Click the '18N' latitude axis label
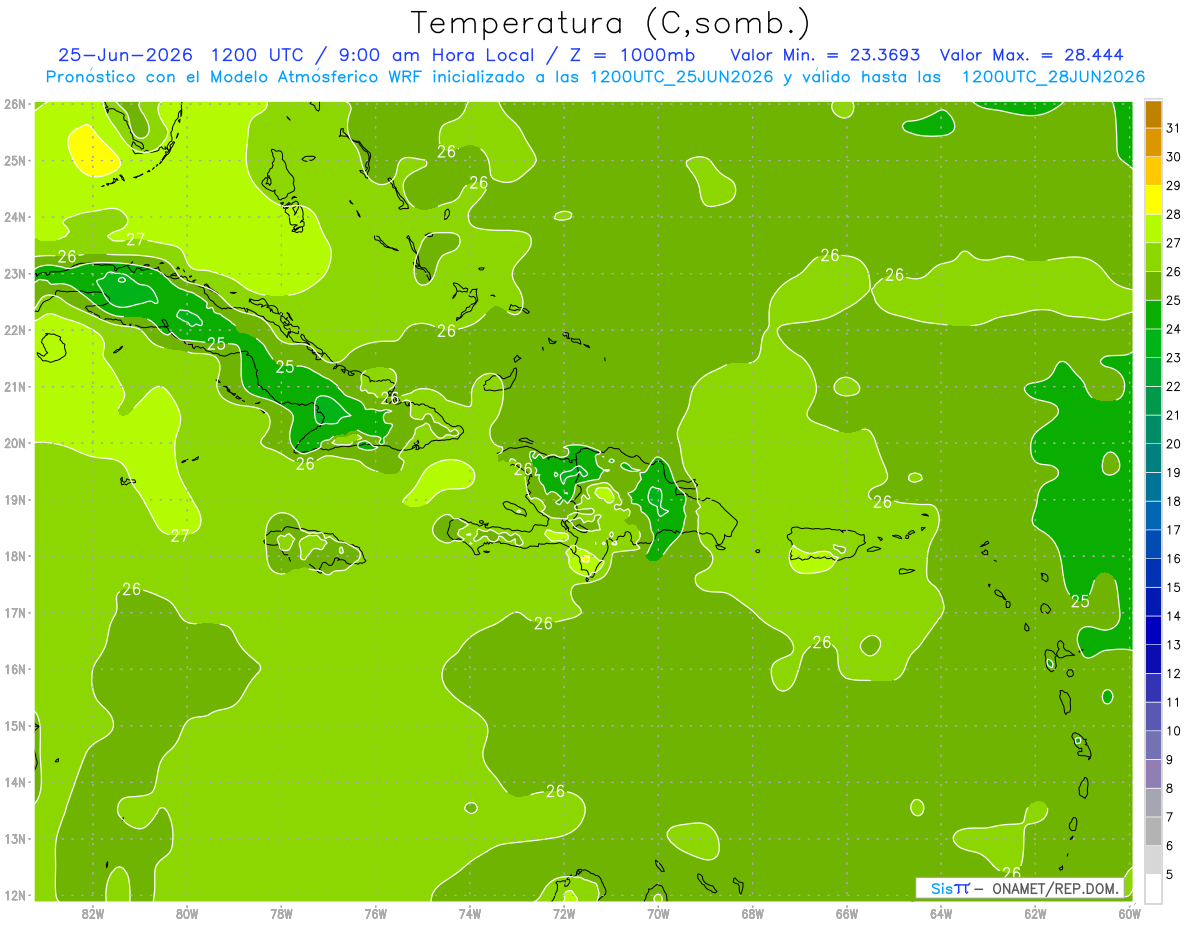The height and width of the screenshot is (927, 1200). tap(14, 556)
